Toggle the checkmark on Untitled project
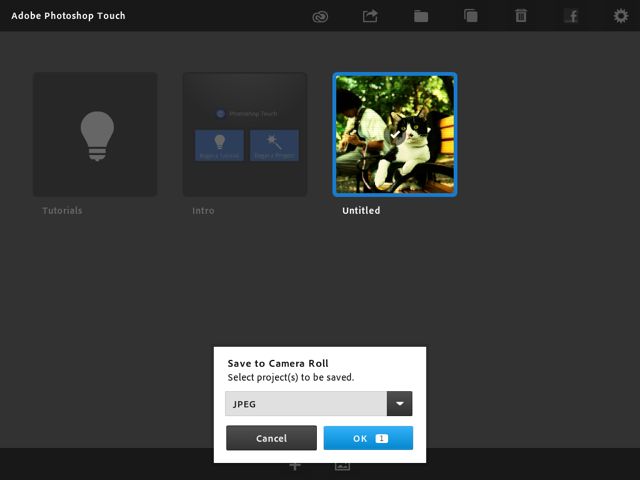 [394, 134]
